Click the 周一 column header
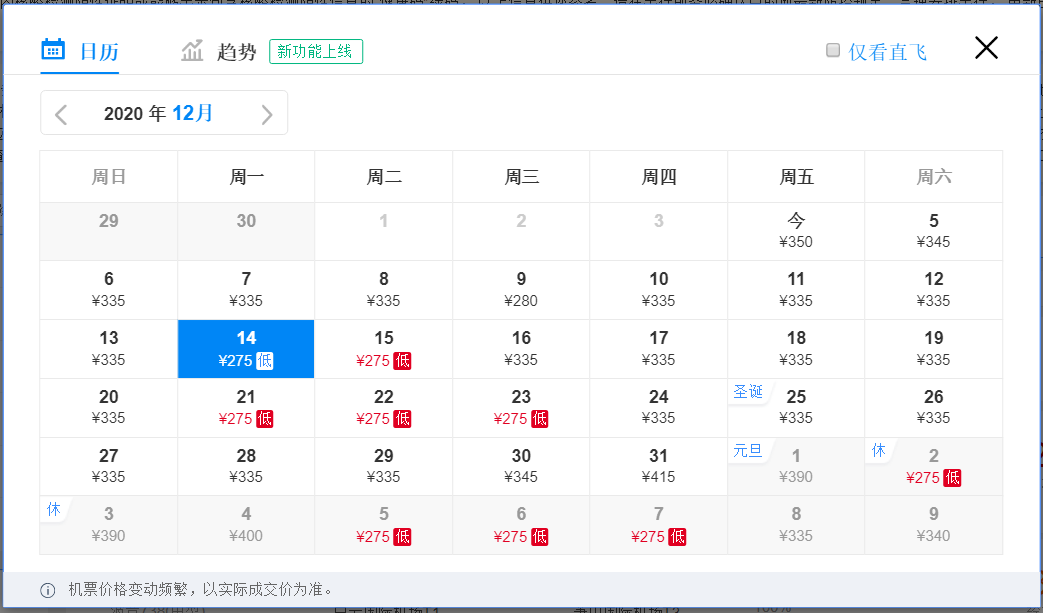1043x613 pixels. pyautogui.click(x=246, y=177)
